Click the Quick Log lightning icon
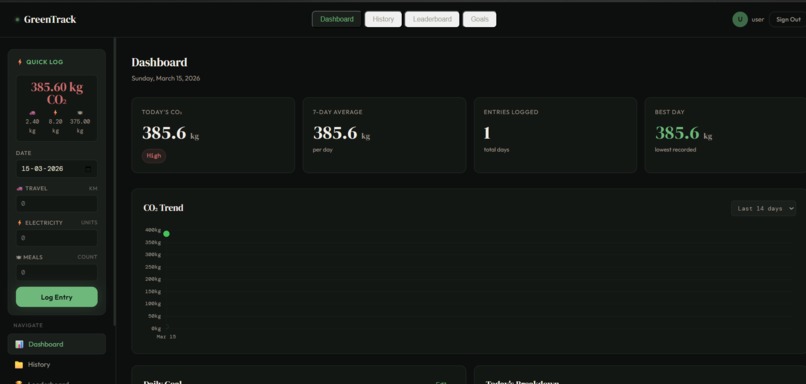Screen dimensions: 806x384 coord(20,62)
